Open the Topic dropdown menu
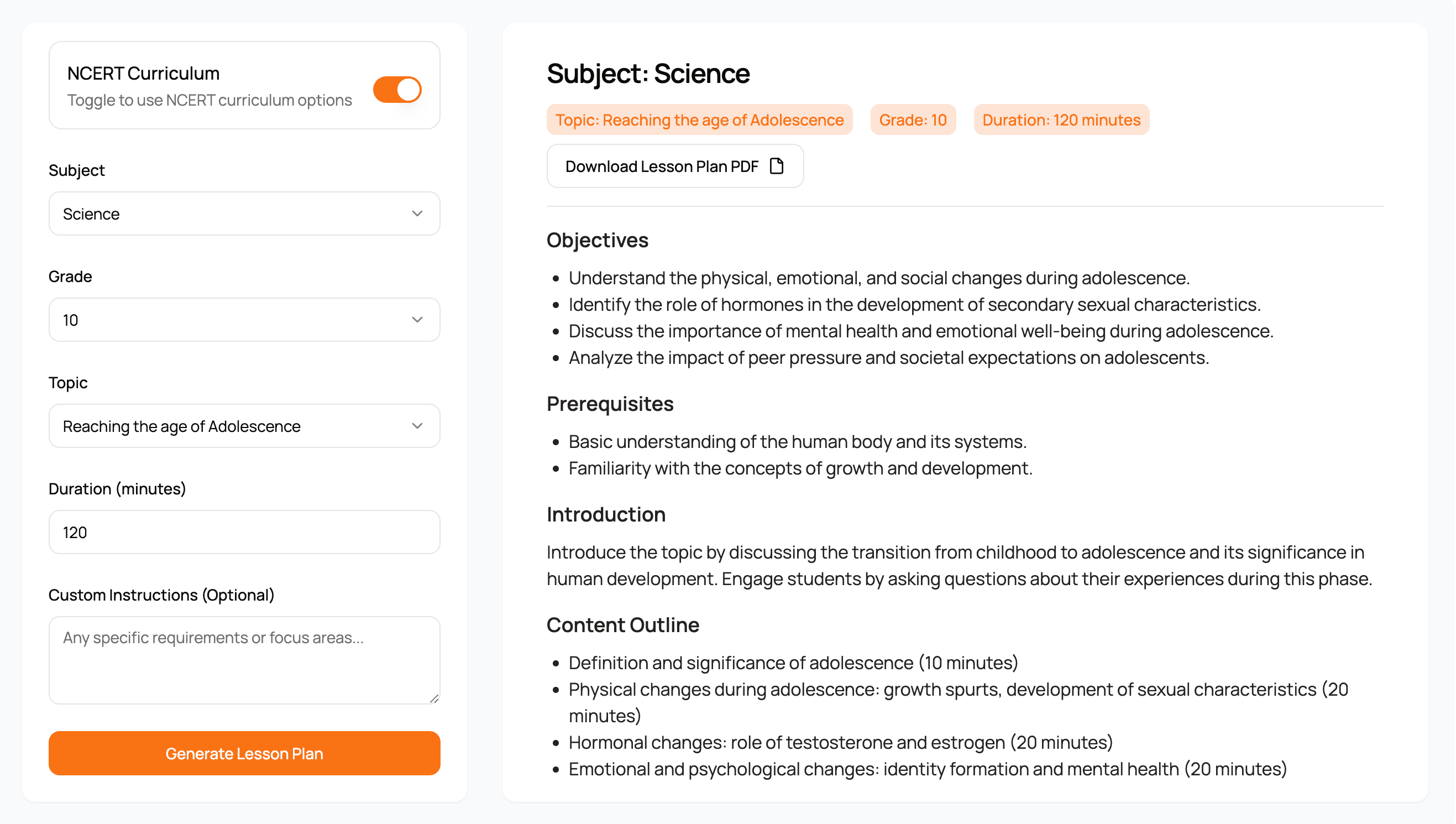Screen dimensions: 1456x824 244,426
